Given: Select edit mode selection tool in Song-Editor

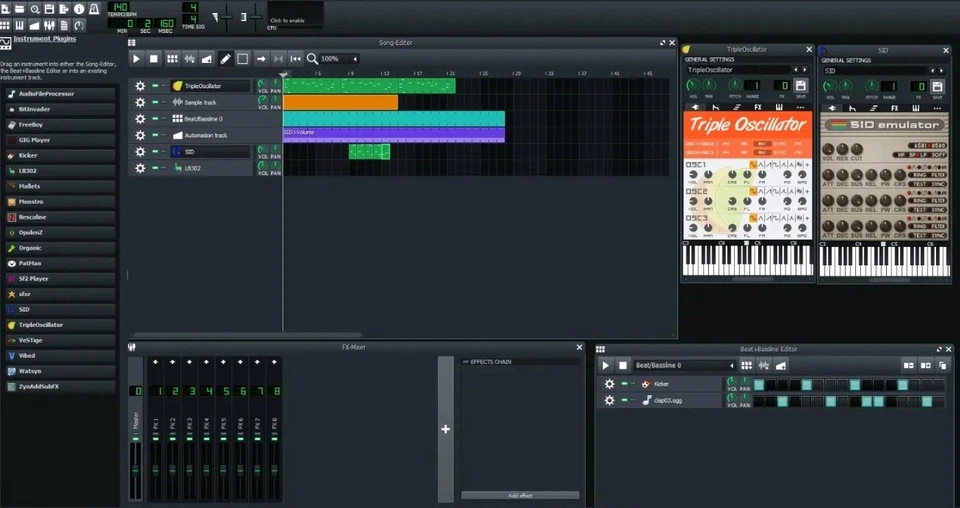Looking at the screenshot, I should pyautogui.click(x=242, y=59).
